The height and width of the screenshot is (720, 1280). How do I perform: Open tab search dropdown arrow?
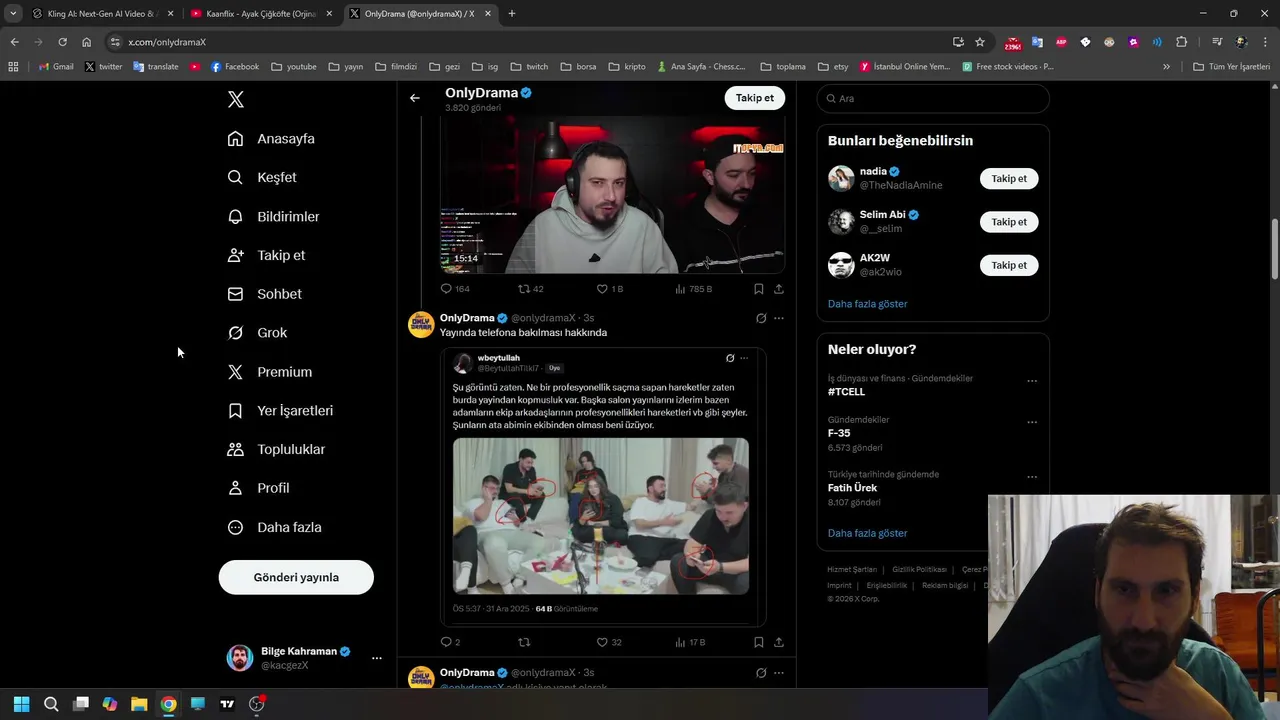click(x=13, y=14)
